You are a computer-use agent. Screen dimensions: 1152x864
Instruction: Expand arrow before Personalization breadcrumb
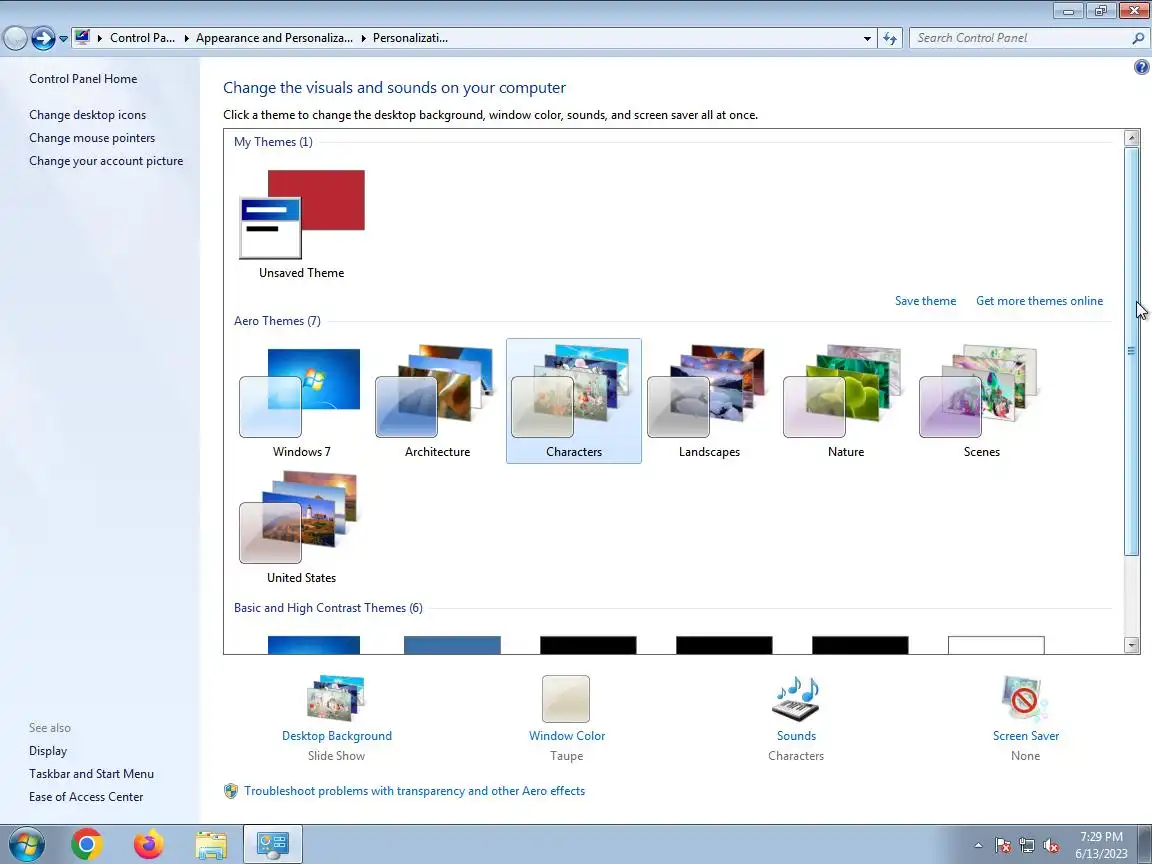(x=363, y=38)
